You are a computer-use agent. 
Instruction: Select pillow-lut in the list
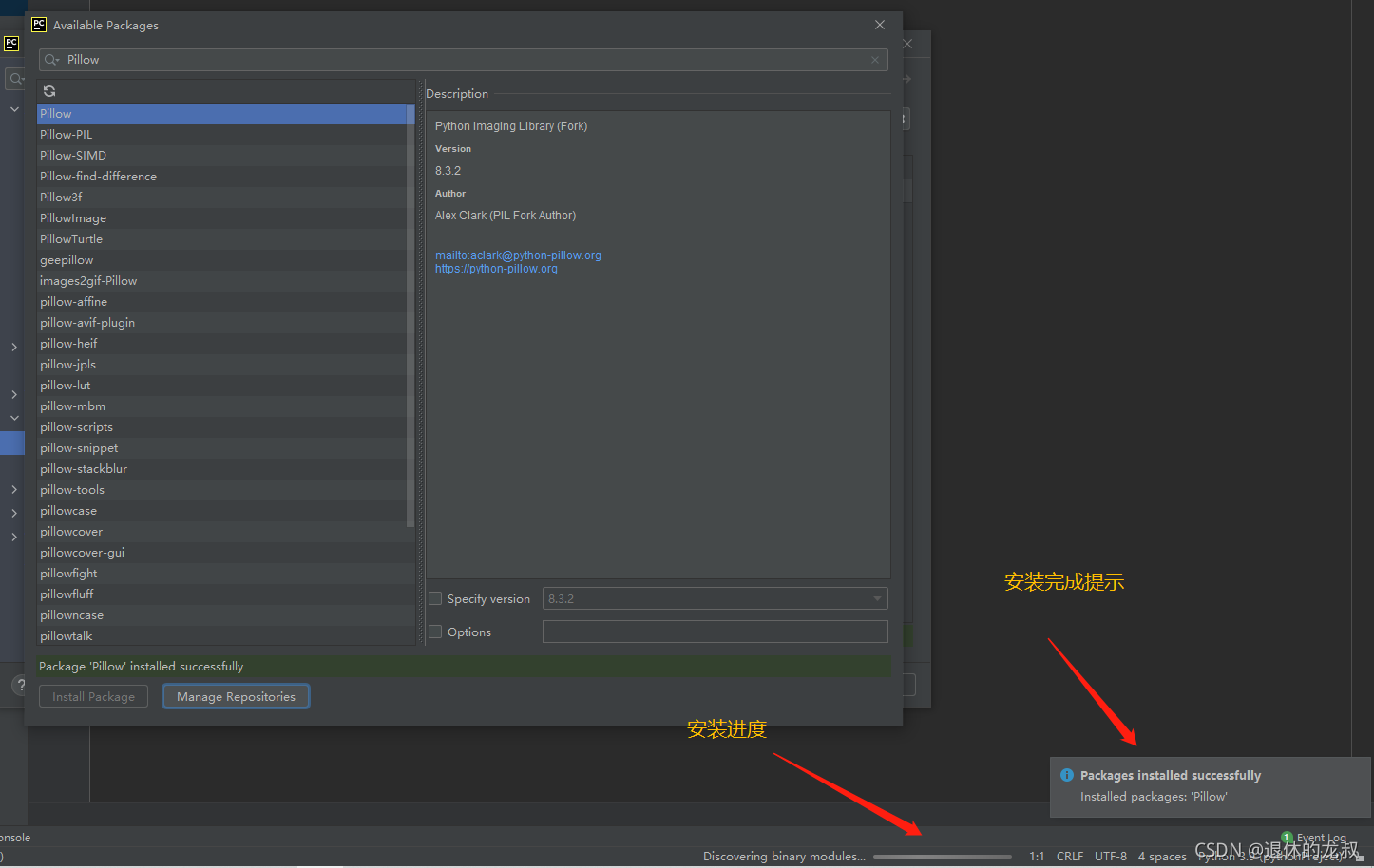point(221,386)
